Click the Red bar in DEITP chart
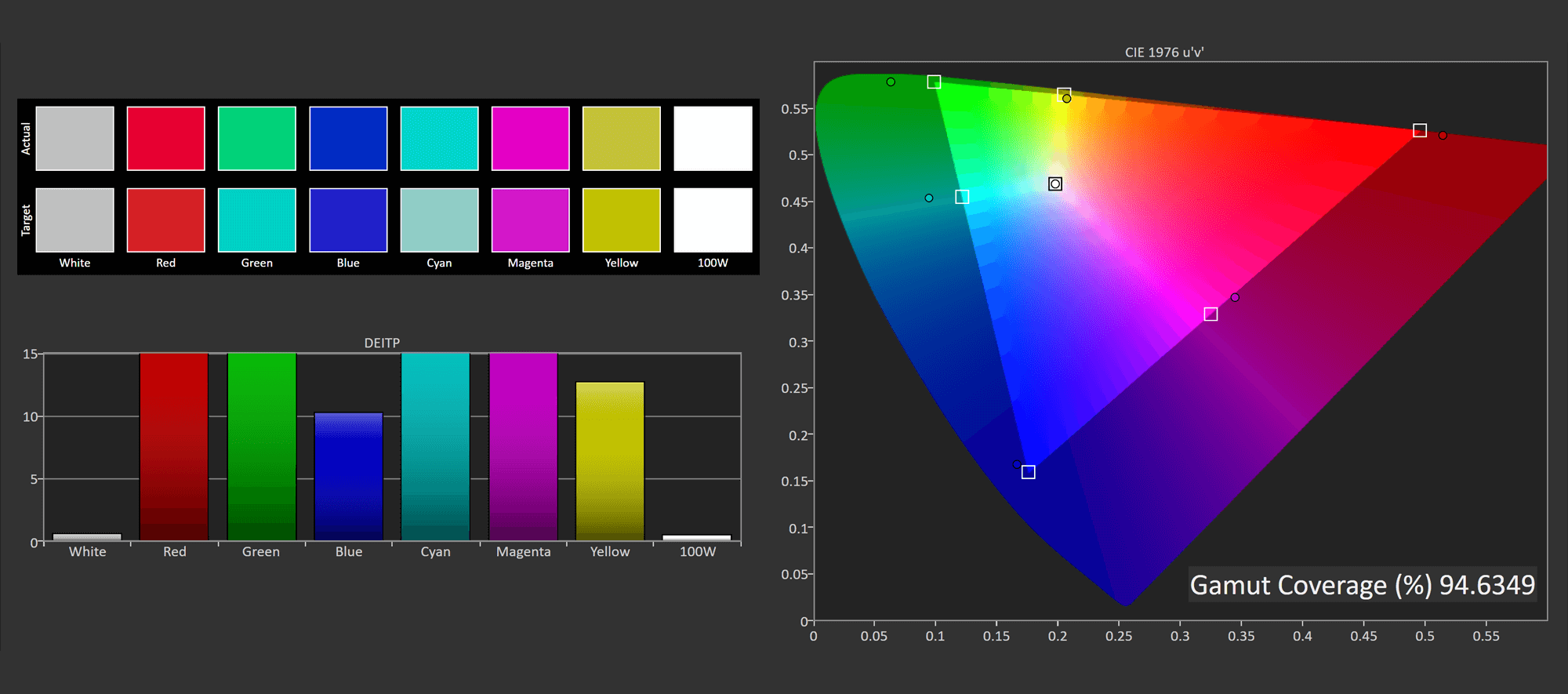Viewport: 1568px width, 694px height. point(174,447)
